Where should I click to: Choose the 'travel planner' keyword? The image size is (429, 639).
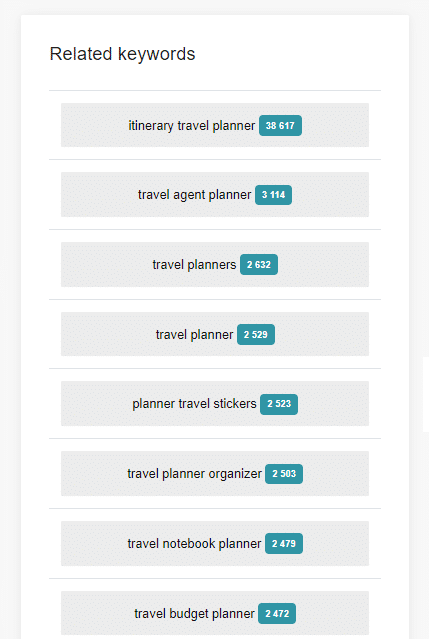click(x=194, y=335)
